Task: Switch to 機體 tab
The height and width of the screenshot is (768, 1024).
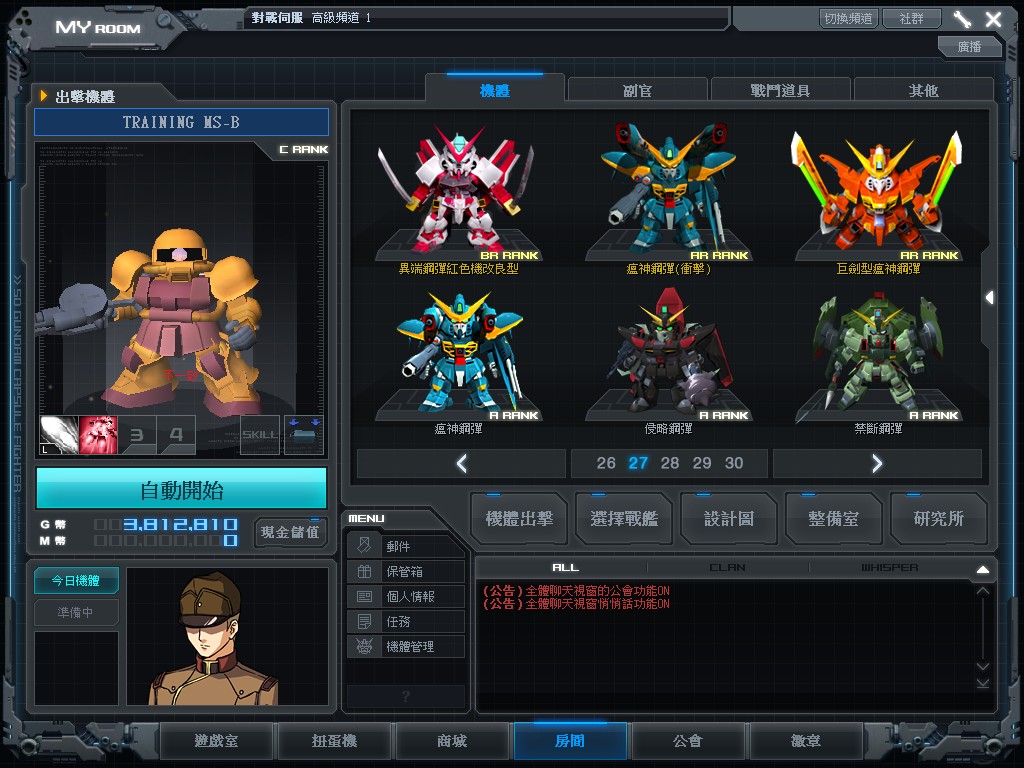Action: 494,90
